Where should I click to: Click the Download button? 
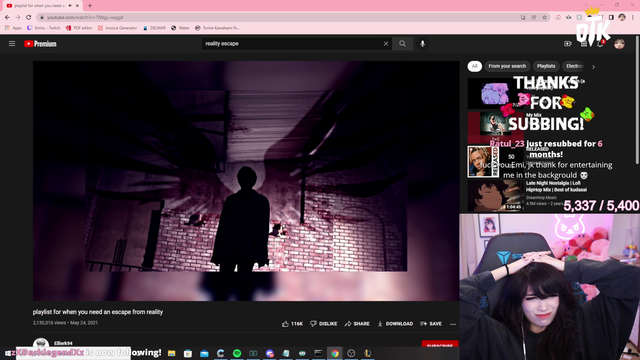[x=395, y=324]
